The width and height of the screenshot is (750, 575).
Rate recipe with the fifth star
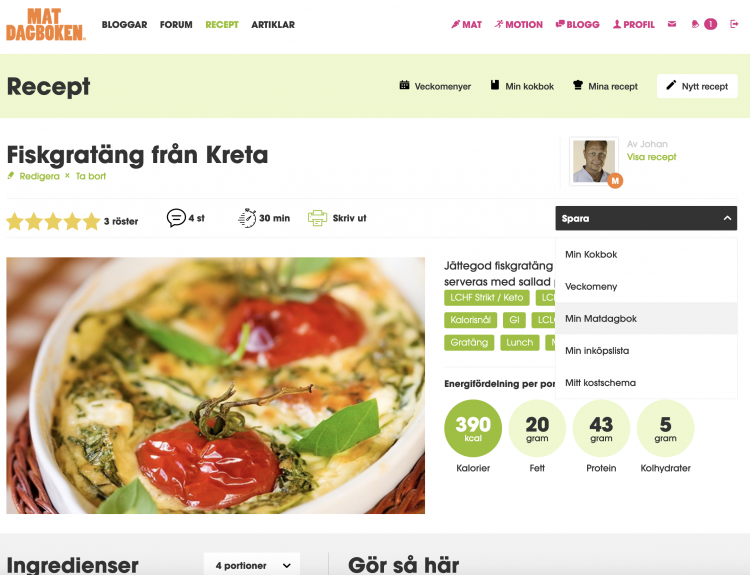pyautogui.click(x=91, y=221)
